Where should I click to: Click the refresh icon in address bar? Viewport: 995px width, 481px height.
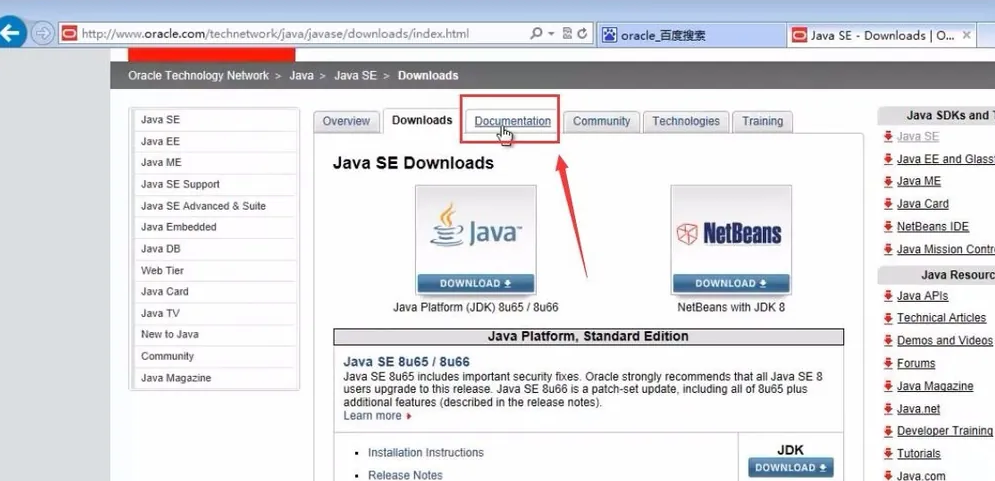(x=583, y=34)
